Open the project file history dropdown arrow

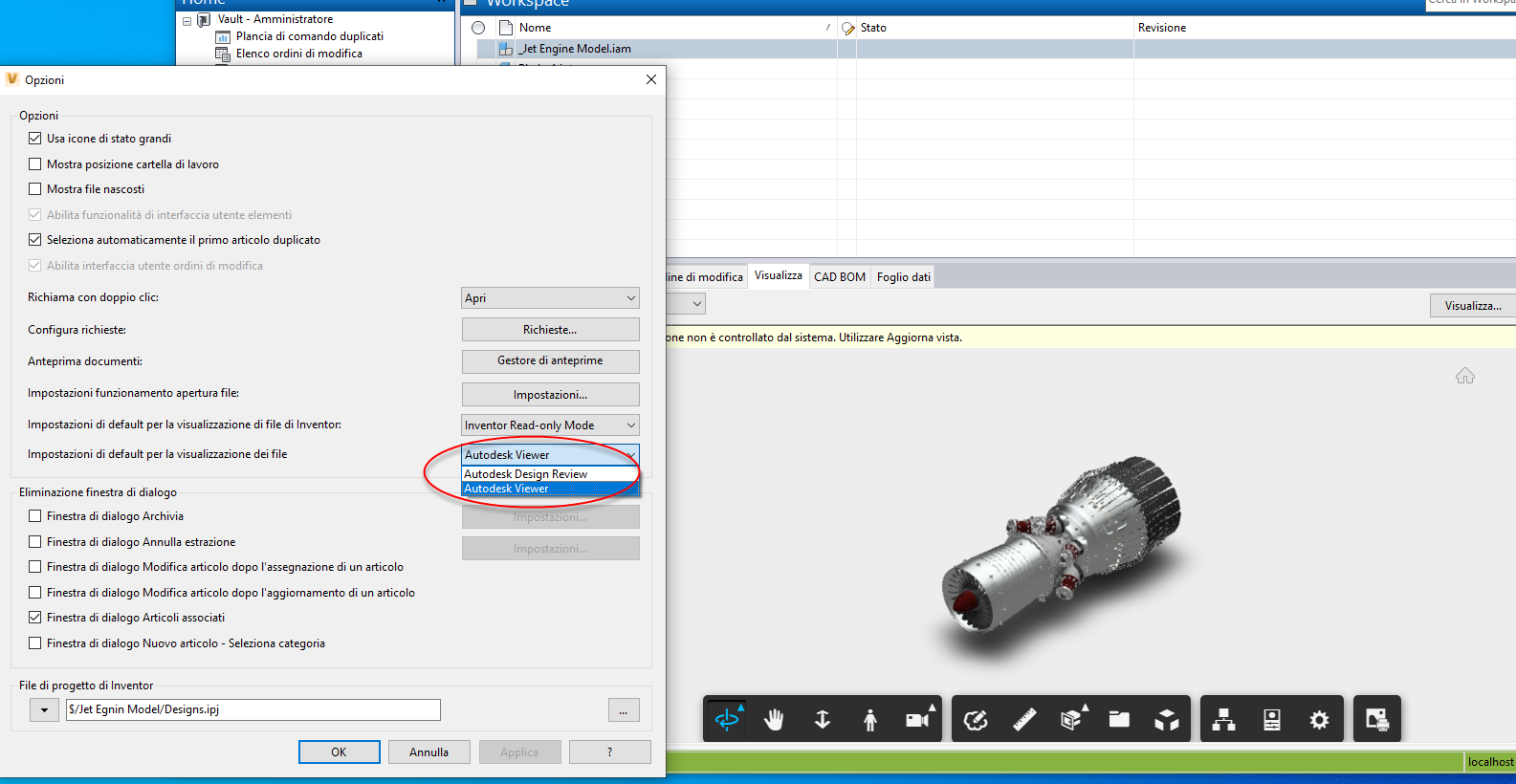(44, 710)
